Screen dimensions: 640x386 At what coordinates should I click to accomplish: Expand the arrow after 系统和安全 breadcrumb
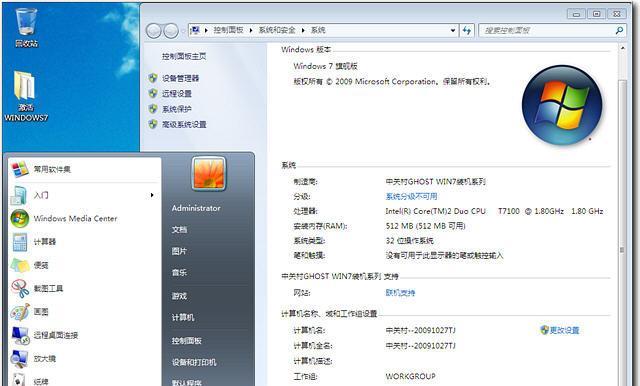(x=303, y=30)
